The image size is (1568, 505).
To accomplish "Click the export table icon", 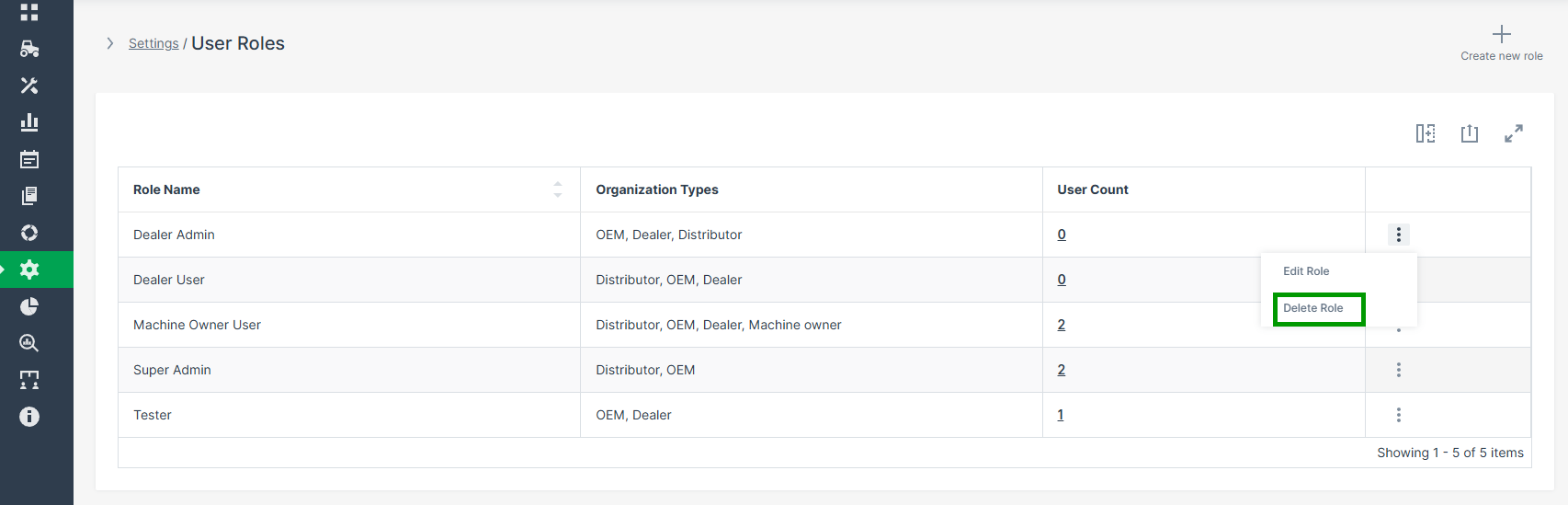I will pyautogui.click(x=1470, y=133).
